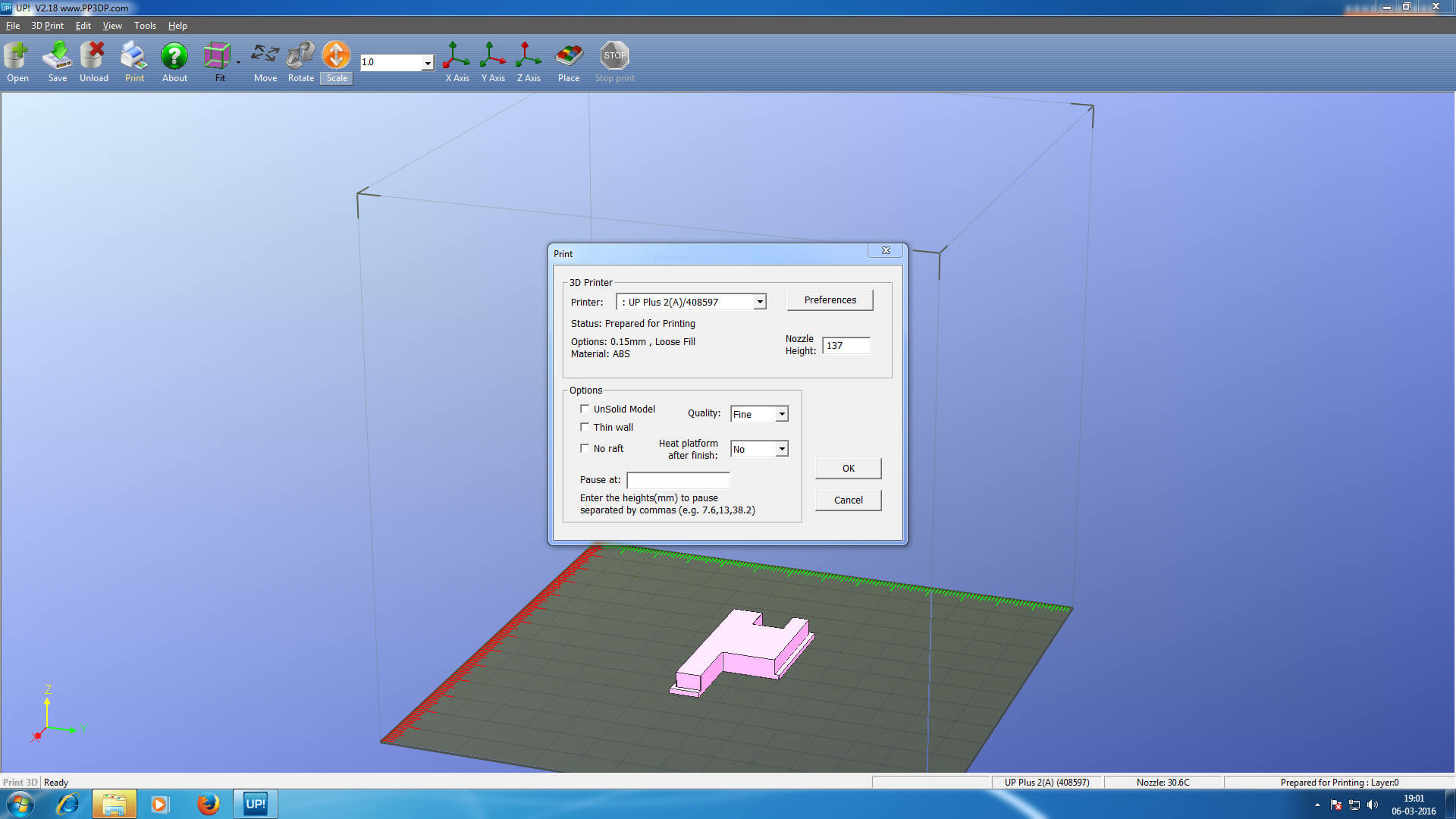The image size is (1456, 819).
Task: Click Prepared for Printing : Layer:0 status
Action: tap(1339, 783)
